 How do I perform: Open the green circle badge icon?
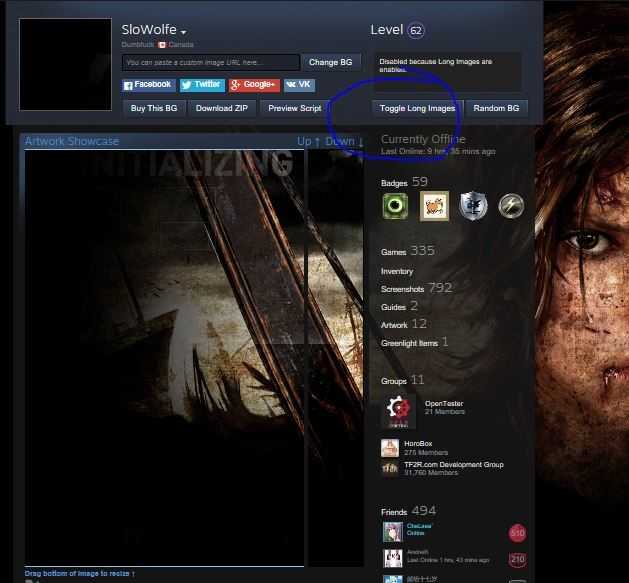point(395,206)
